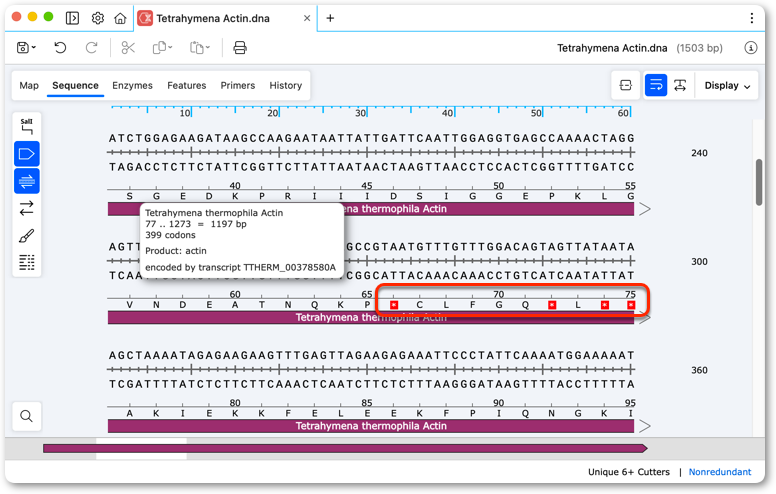
Task: Open a new tab with plus
Action: (x=330, y=18)
